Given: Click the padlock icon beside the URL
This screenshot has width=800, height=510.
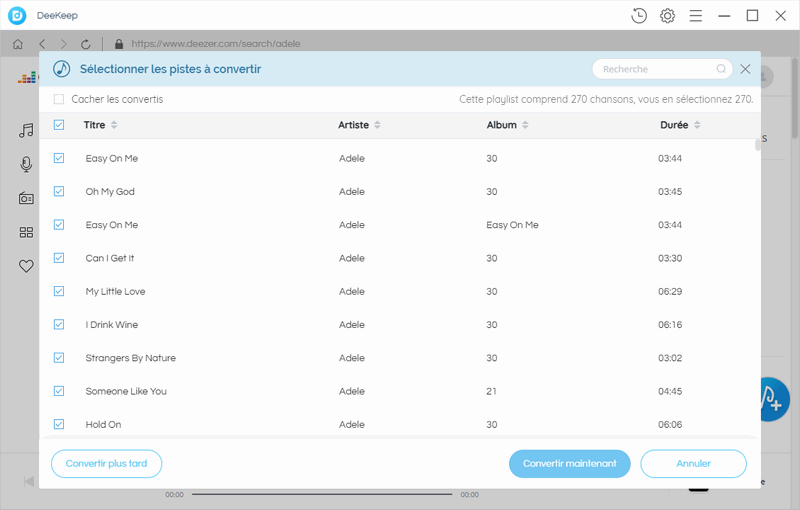Looking at the screenshot, I should [x=119, y=44].
